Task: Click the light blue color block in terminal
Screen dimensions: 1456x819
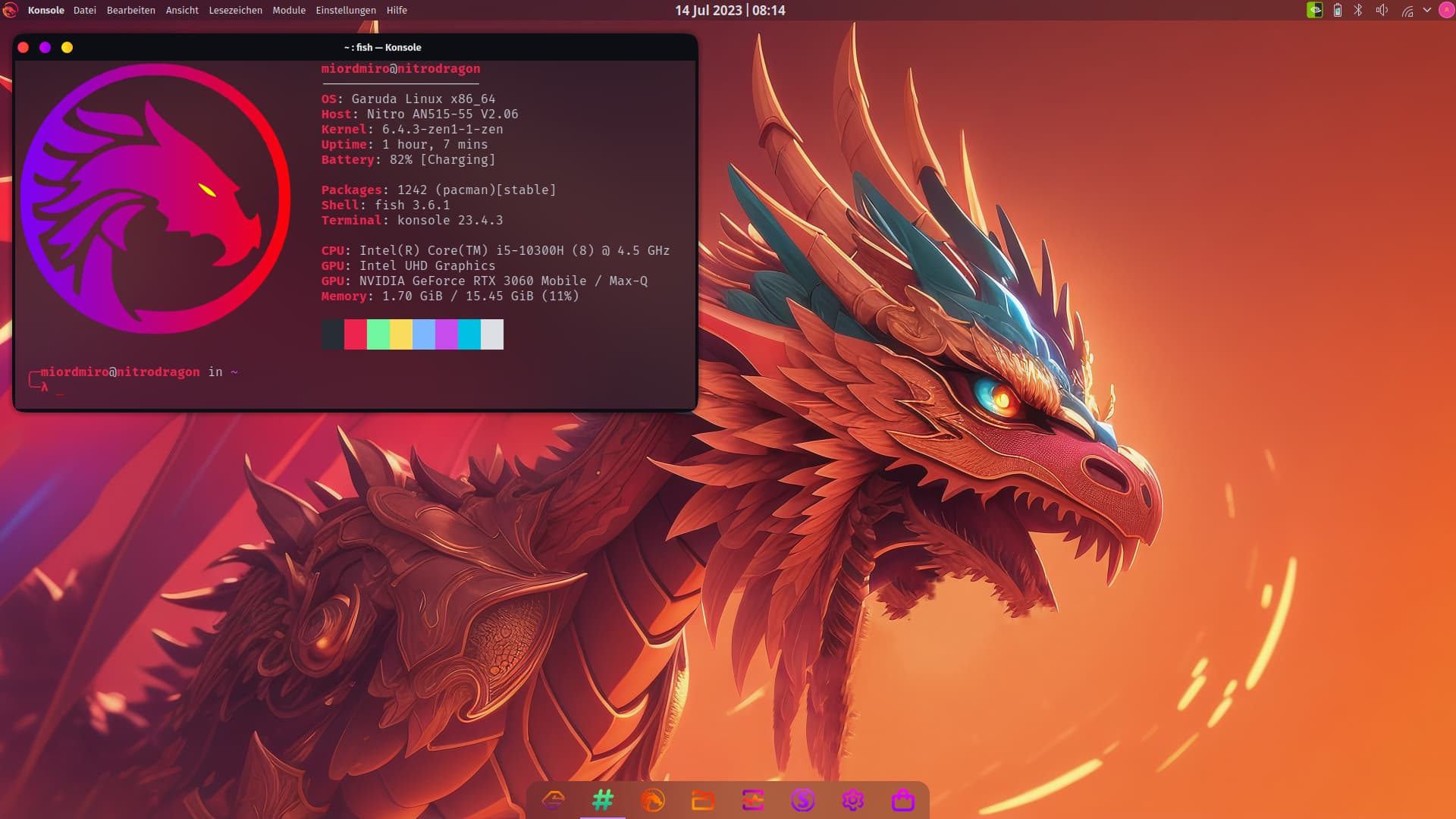Action: click(x=424, y=334)
